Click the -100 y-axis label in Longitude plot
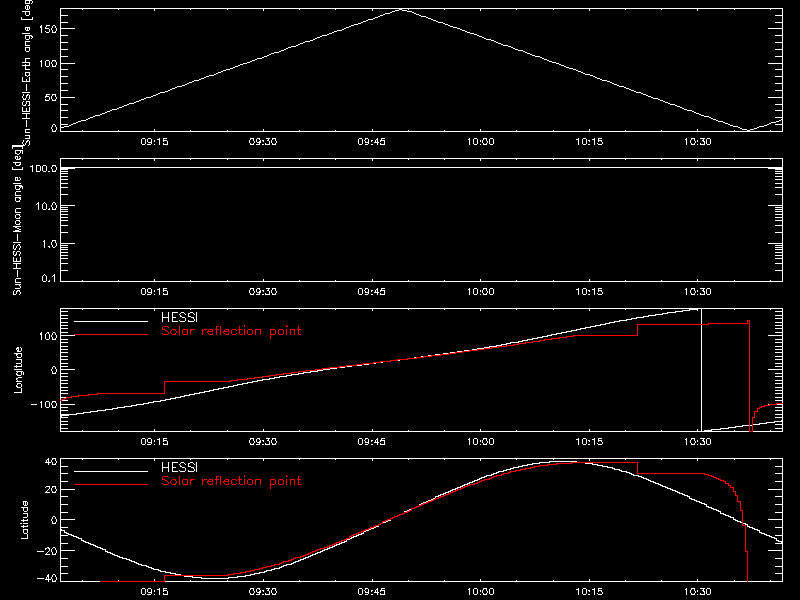This screenshot has height=600, width=800. [x=44, y=404]
